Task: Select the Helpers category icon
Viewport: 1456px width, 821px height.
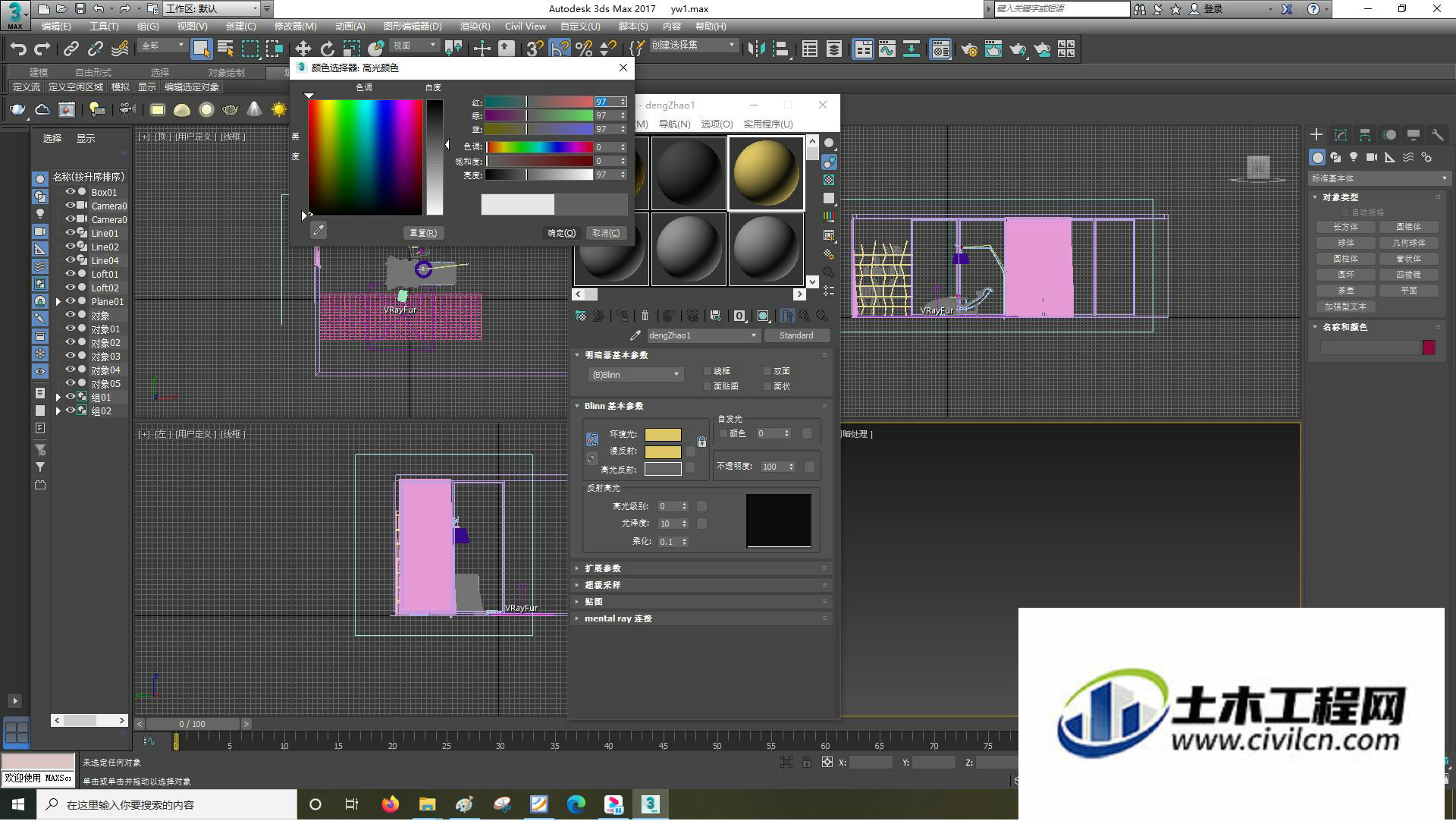Action: click(x=1390, y=157)
